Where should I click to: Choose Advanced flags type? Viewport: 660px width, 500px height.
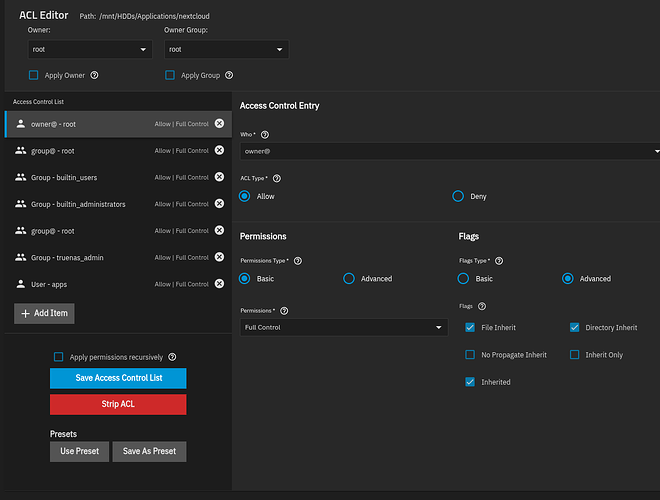pyautogui.click(x=568, y=279)
